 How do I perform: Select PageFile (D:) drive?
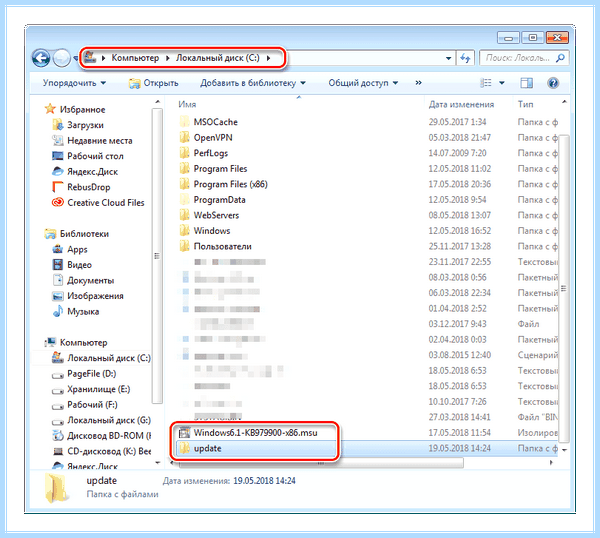click(x=91, y=374)
